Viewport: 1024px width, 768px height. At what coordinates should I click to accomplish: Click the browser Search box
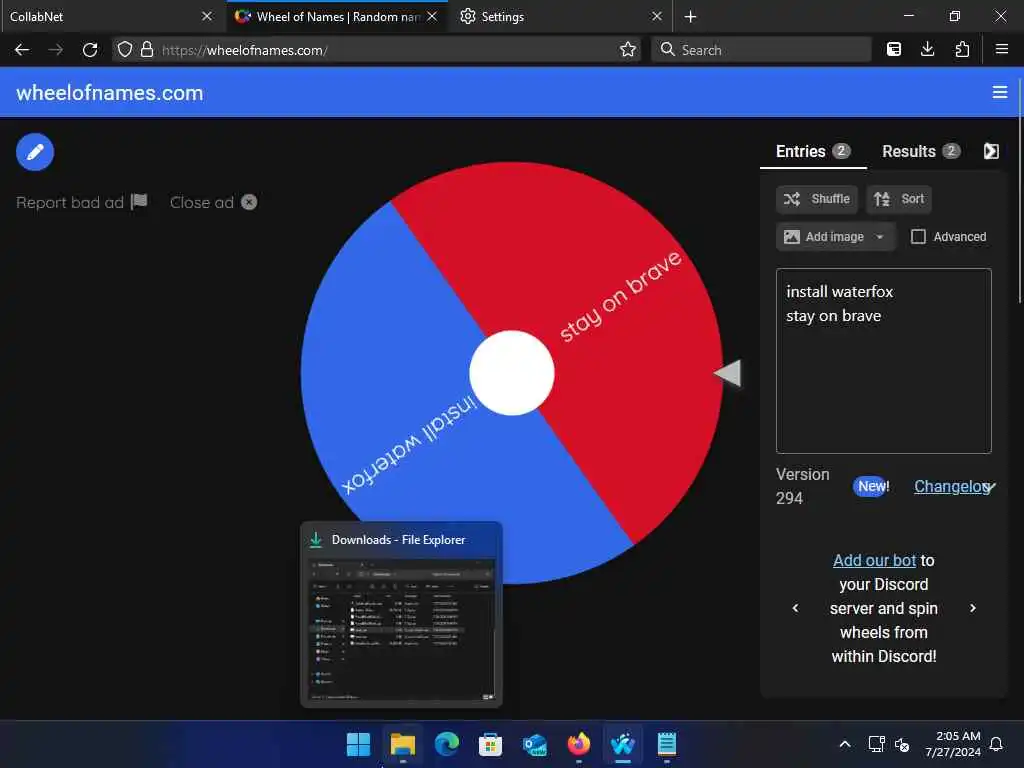761,50
